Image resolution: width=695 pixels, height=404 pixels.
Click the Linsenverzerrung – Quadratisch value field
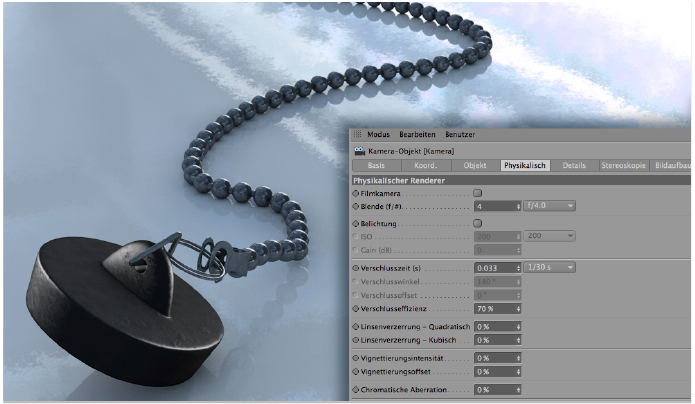[495, 327]
